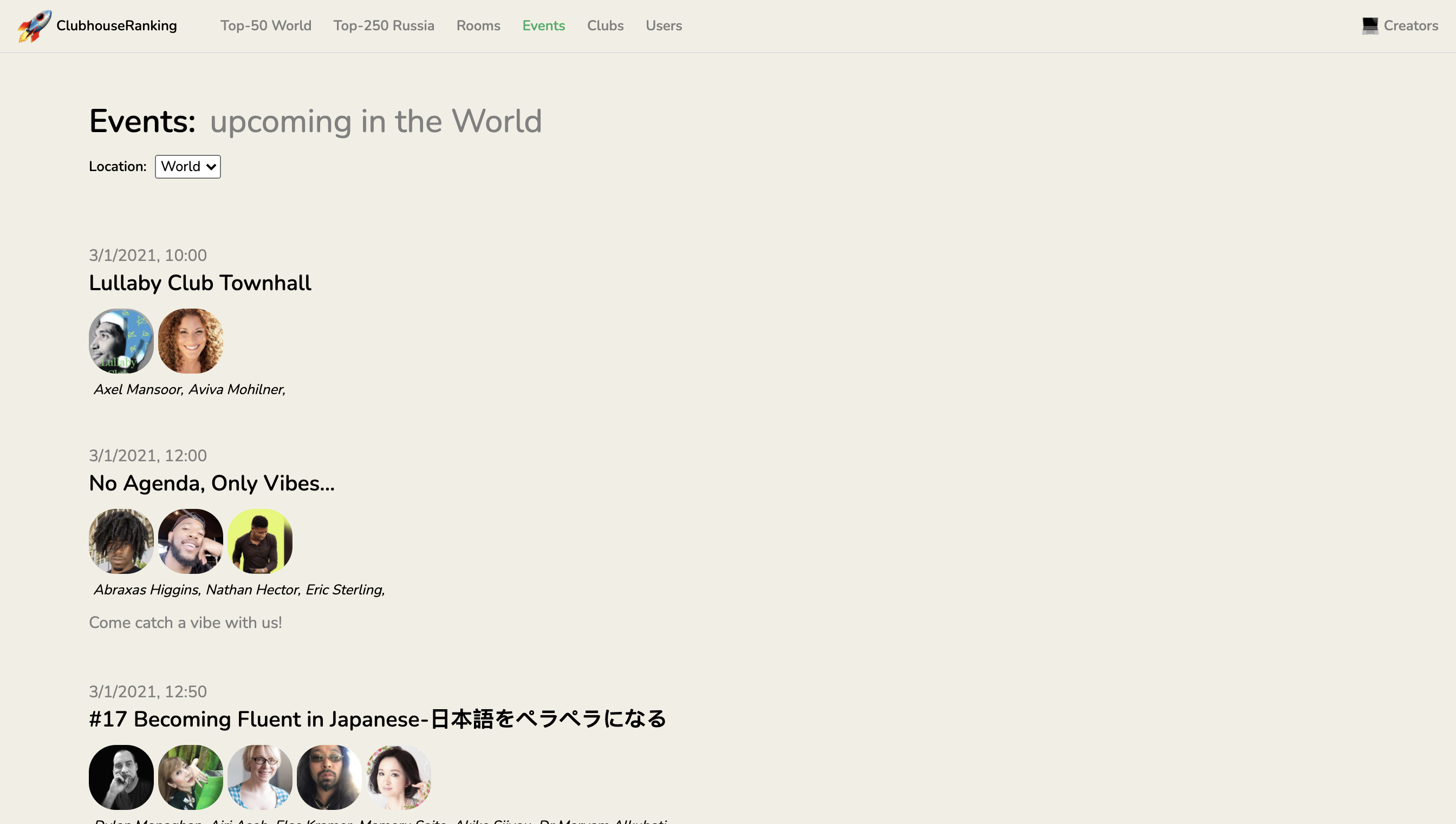Viewport: 1456px width, 824px height.
Task: Open the Lullaby Club Townhall event
Action: 200,283
